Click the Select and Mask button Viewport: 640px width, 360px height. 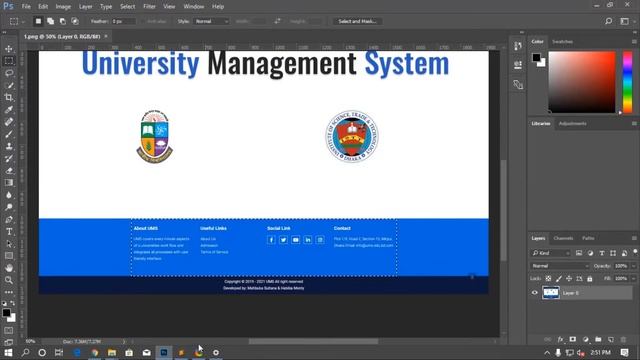click(x=357, y=21)
